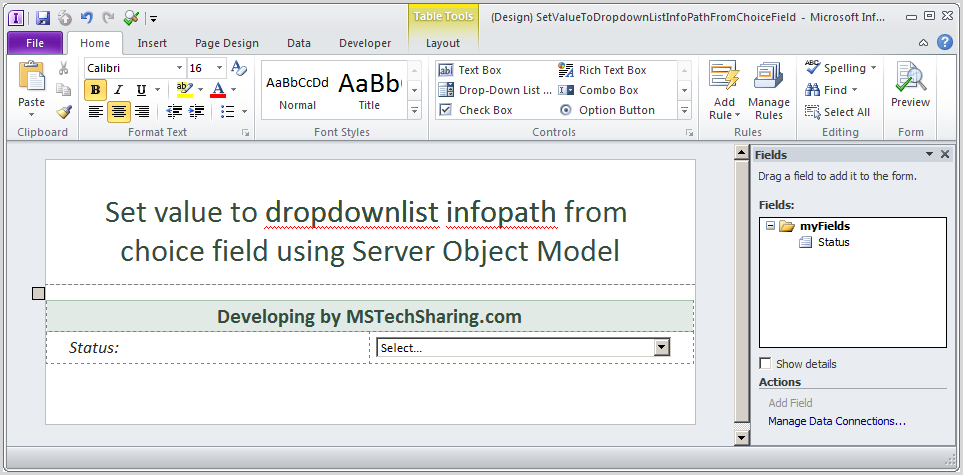Toggle Bold formatting
The image size is (963, 475).
click(95, 90)
